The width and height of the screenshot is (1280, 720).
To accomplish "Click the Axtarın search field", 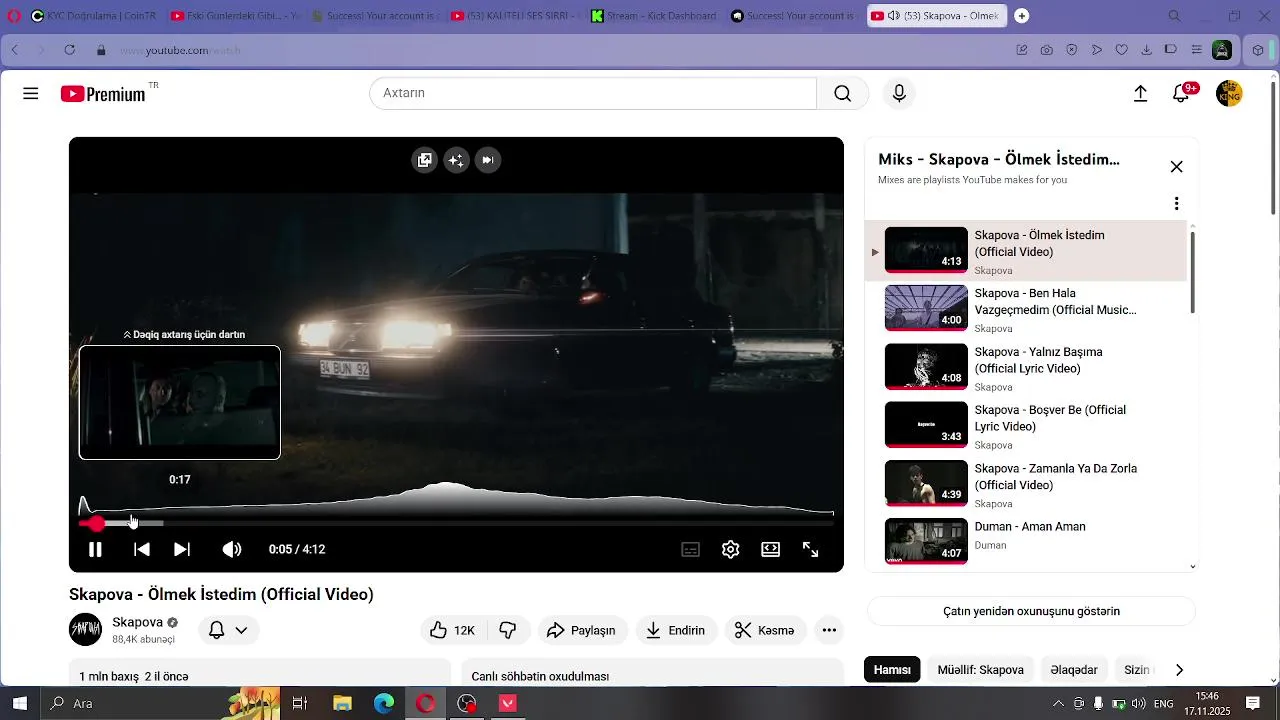I will [594, 93].
